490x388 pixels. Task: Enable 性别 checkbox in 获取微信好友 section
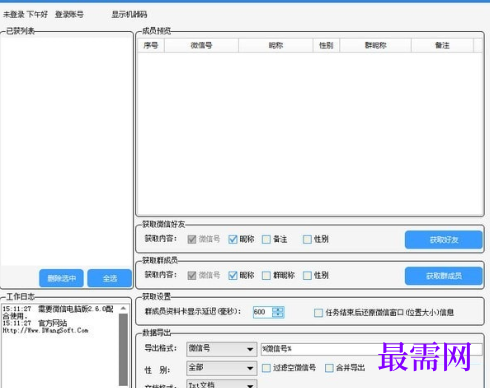coord(307,239)
